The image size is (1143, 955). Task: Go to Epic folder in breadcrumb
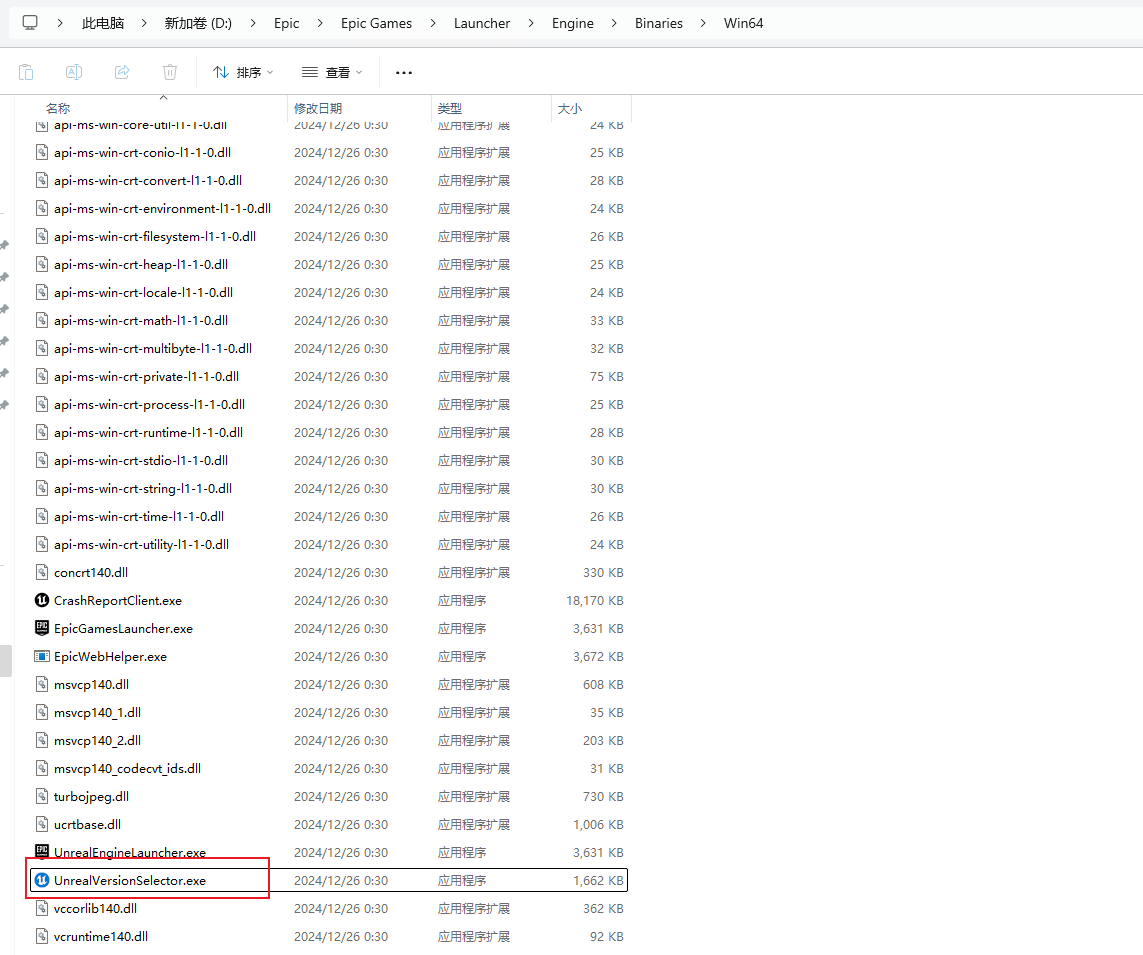286,23
